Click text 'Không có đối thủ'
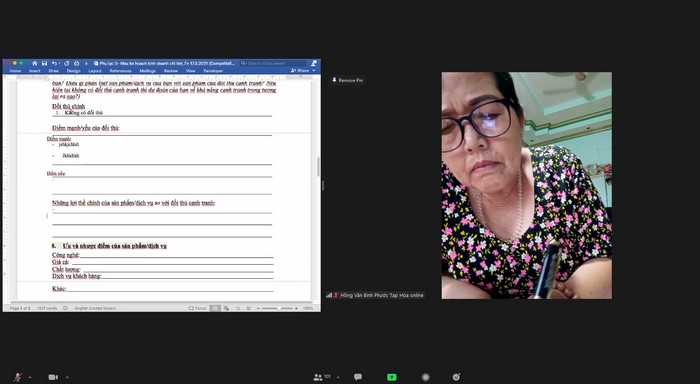This screenshot has height=384, width=700. click(x=84, y=113)
